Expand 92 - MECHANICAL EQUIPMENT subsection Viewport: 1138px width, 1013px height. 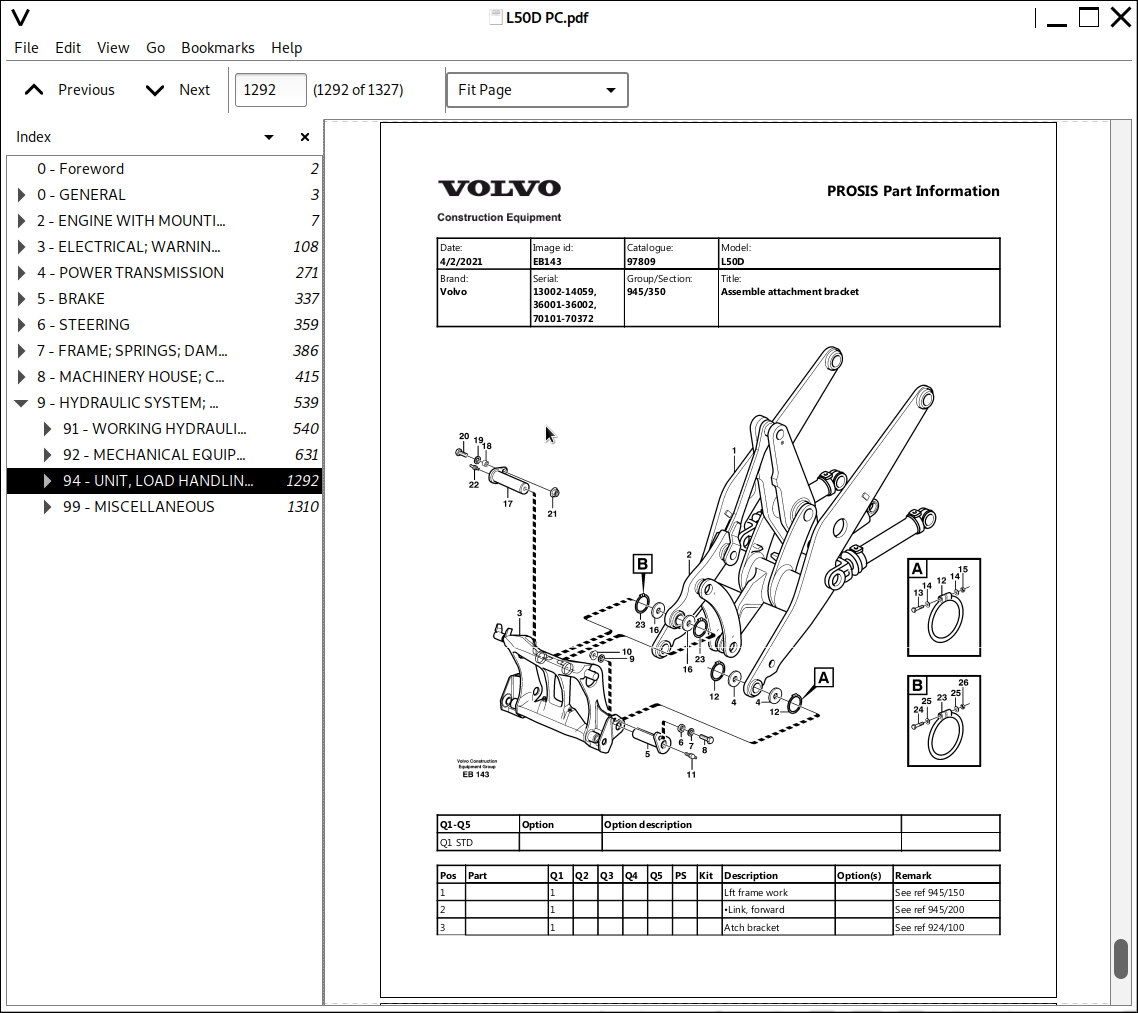(47, 455)
